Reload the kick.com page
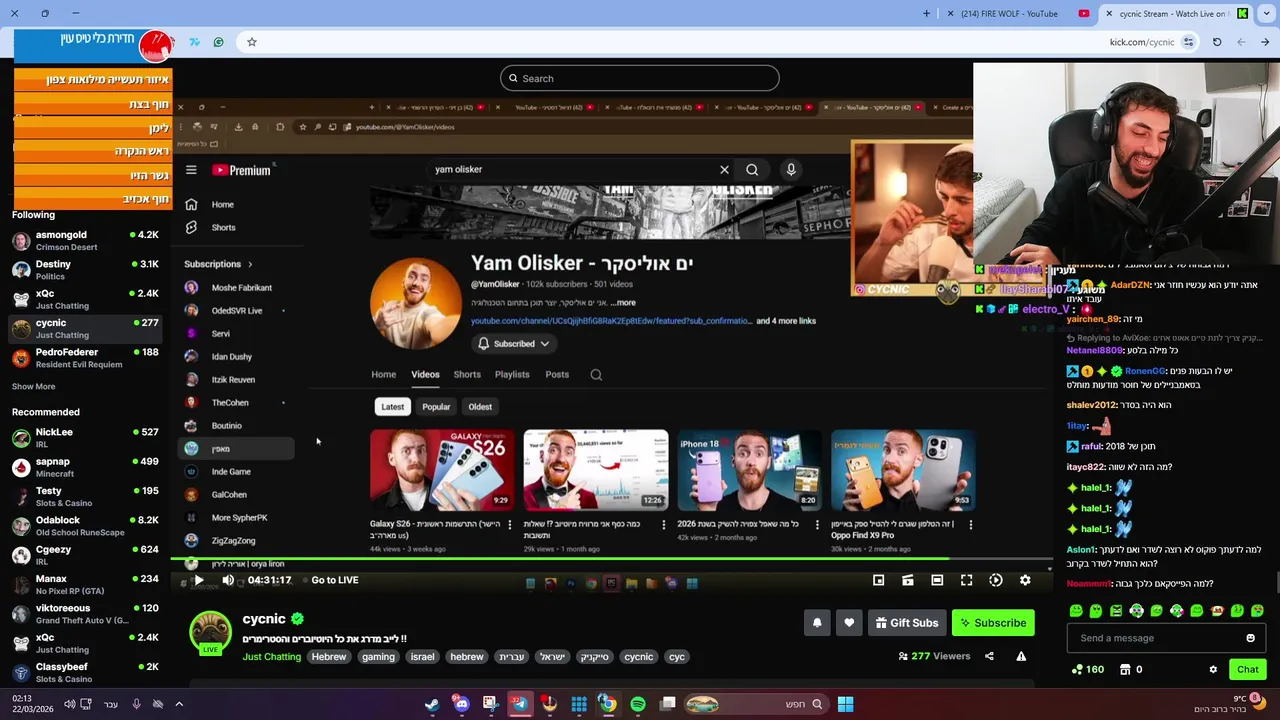Image resolution: width=1280 pixels, height=720 pixels. click(1216, 42)
